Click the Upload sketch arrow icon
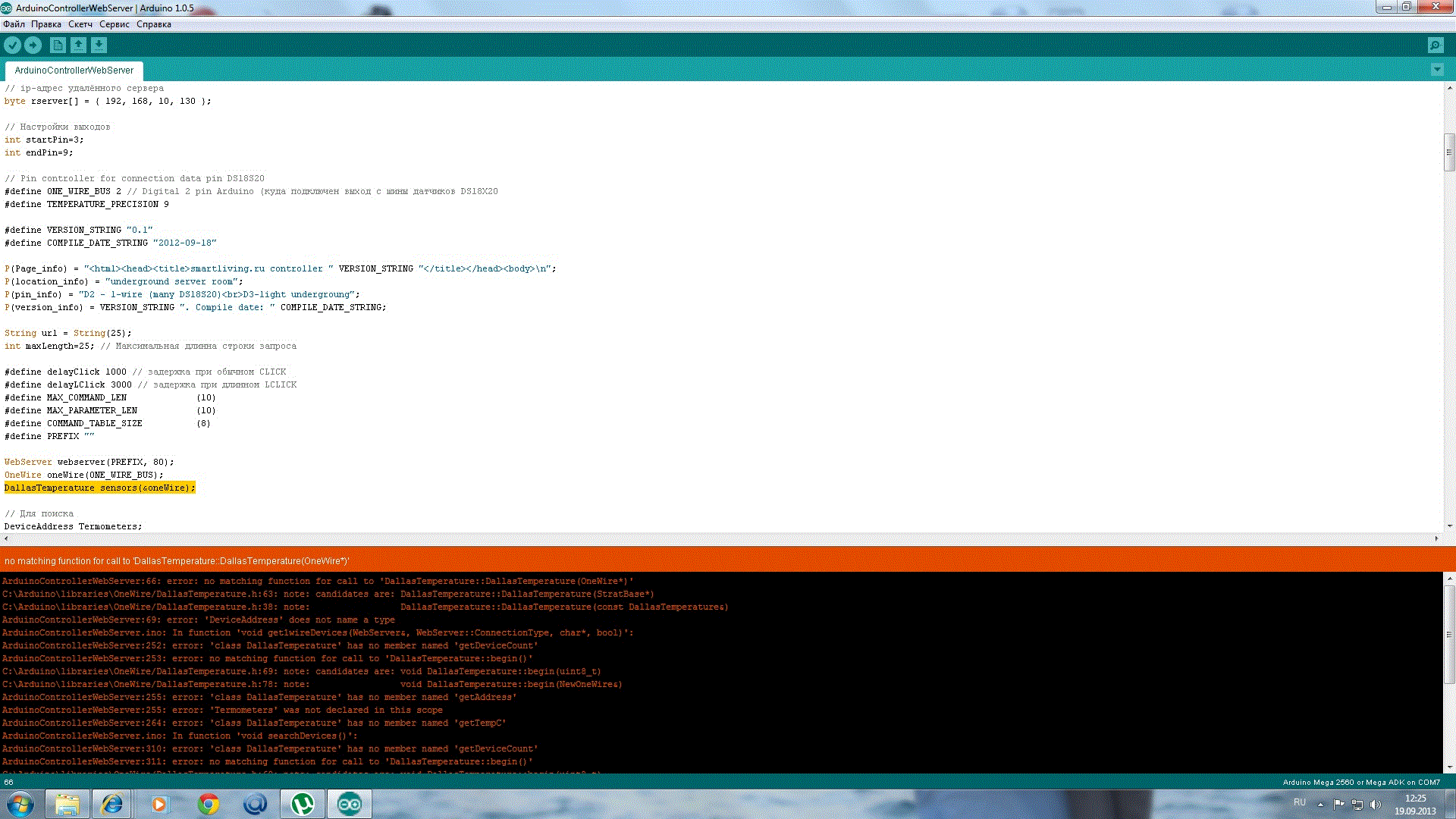This screenshot has height=819, width=1456. coord(33,45)
